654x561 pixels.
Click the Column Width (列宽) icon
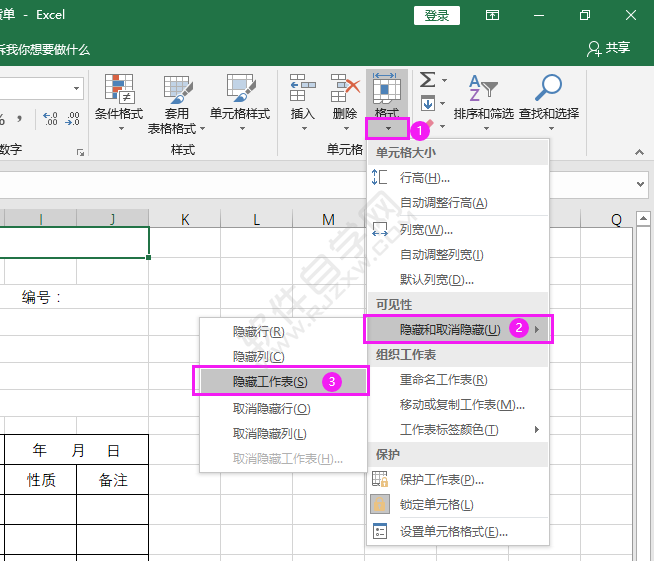click(x=380, y=229)
